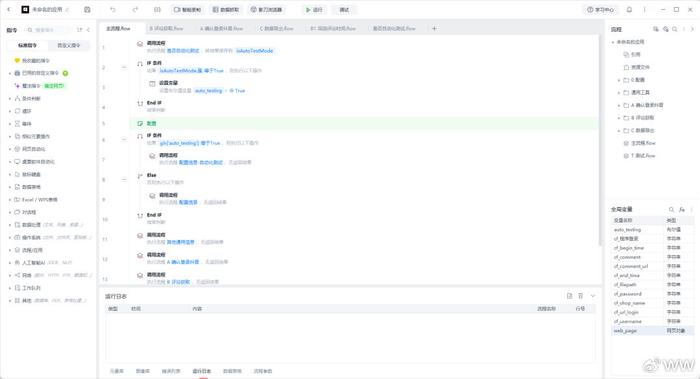Click the search icon in 流程 panel header
The image size is (700, 379).
pyautogui.click(x=675, y=29)
